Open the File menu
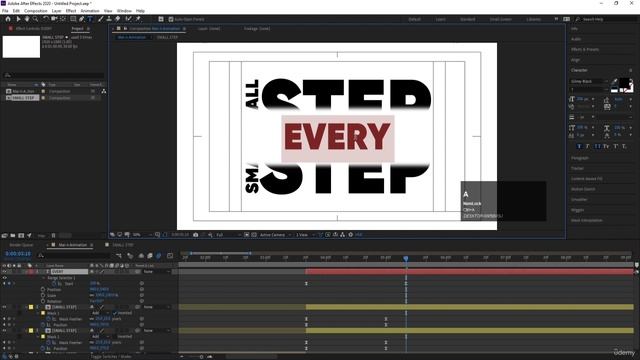 click(x=5, y=11)
